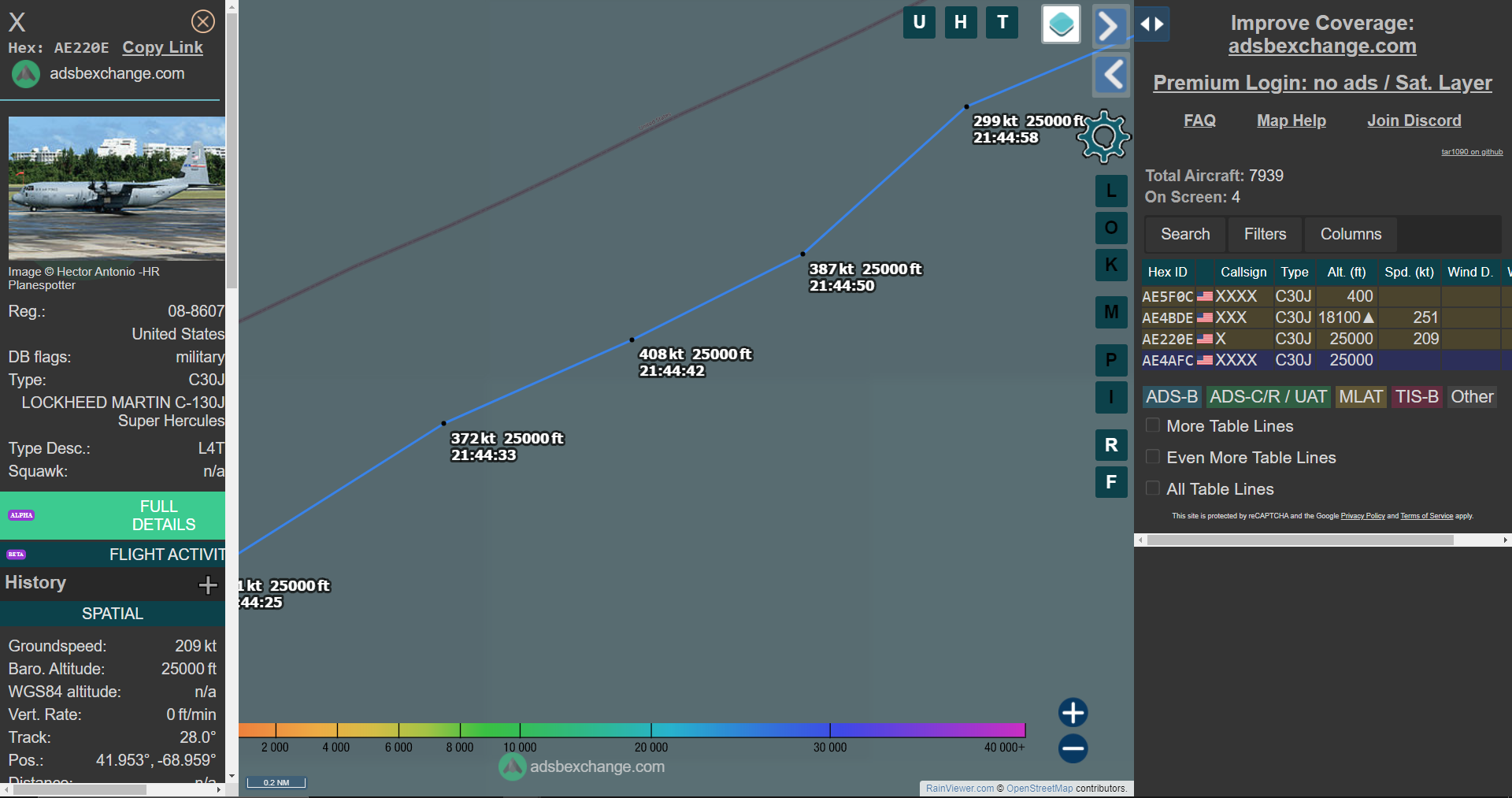Screen dimensions: 1512x798
Task: Toggle MLAT source filter
Action: (1361, 397)
